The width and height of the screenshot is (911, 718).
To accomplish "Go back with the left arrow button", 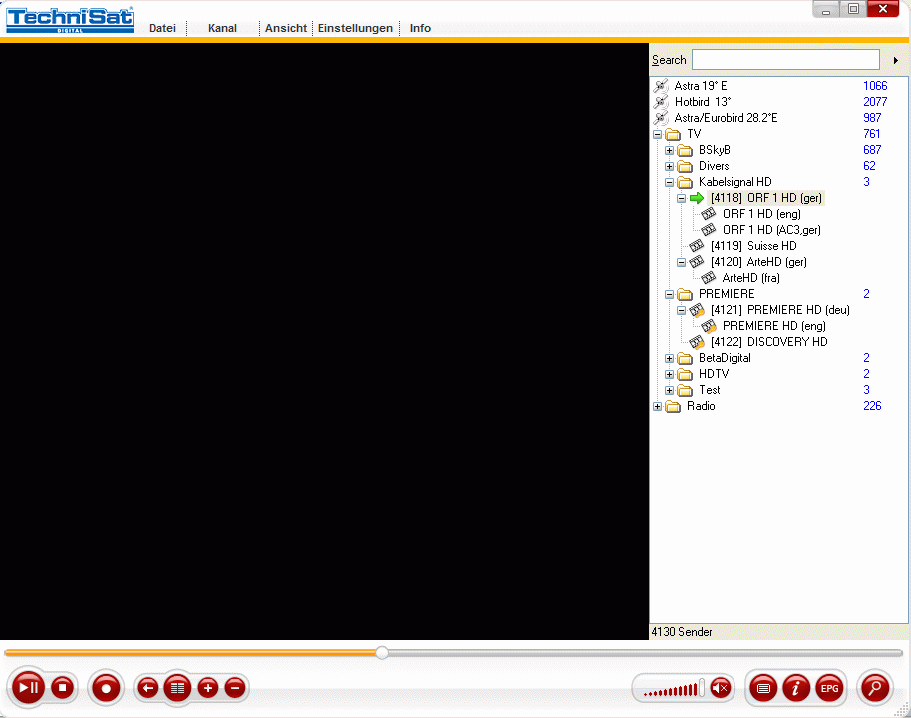I will (x=148, y=688).
